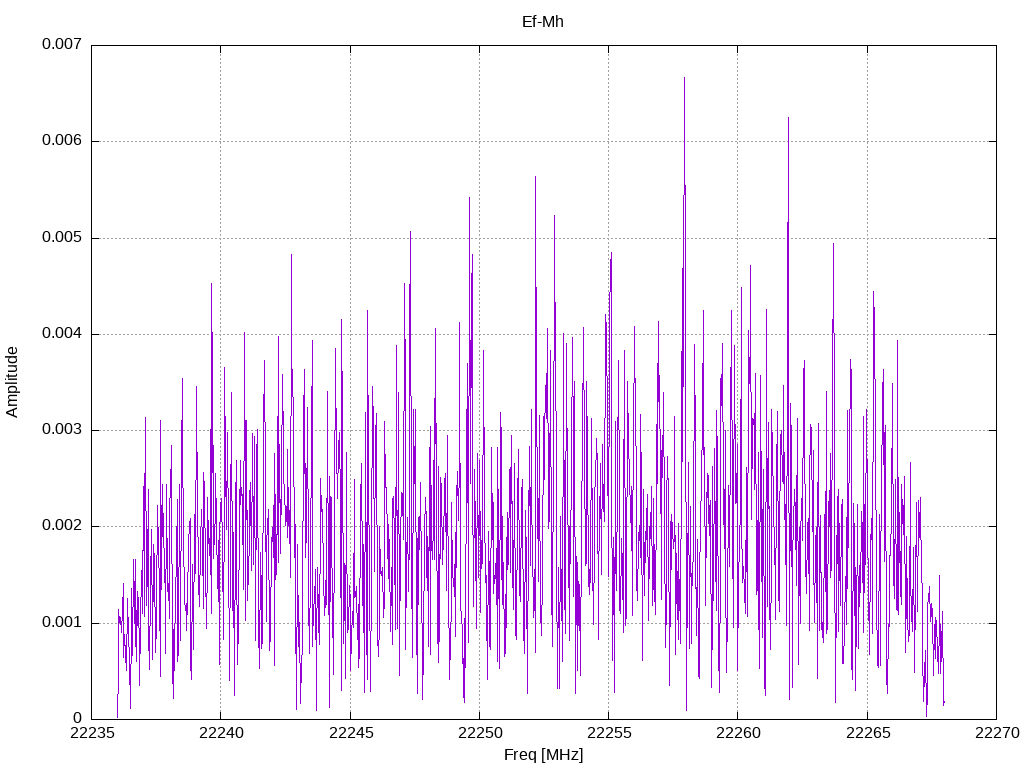Click the second-tallest peak near 22262 MHz
This screenshot has height=768, width=1024.
point(788,120)
